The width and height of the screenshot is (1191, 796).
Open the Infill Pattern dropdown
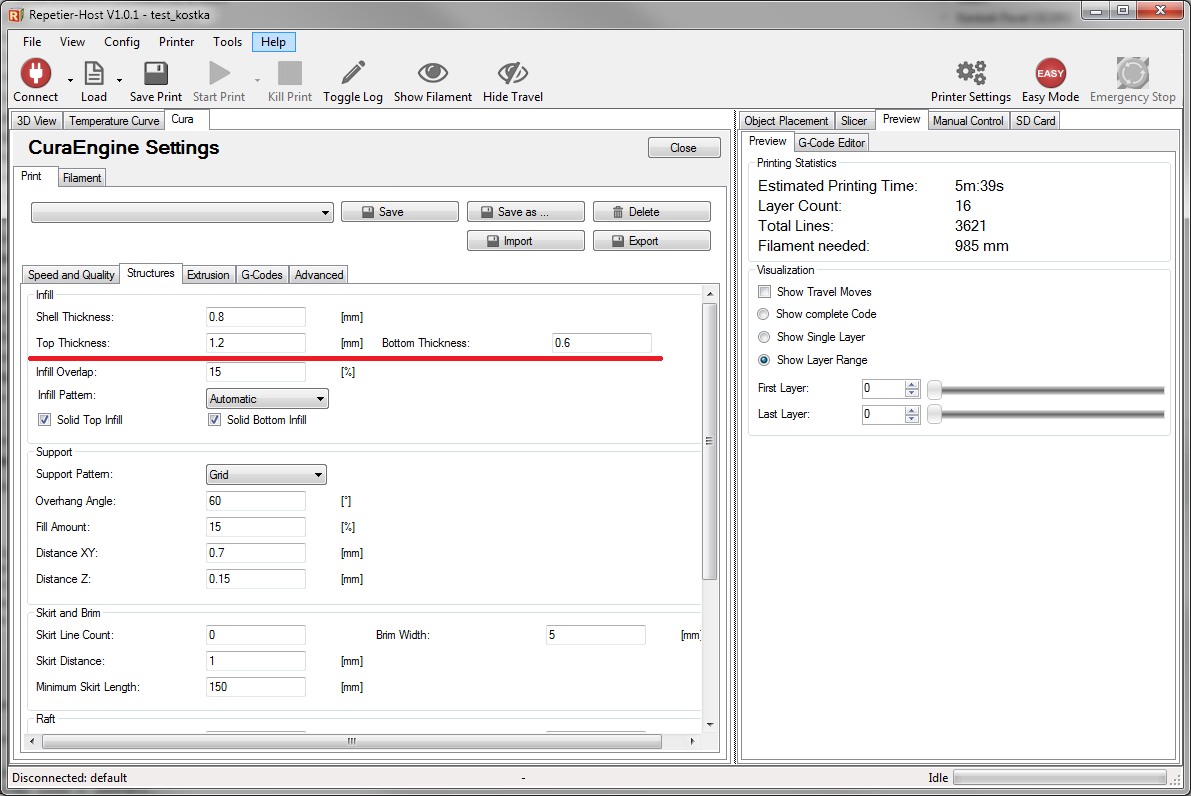pos(267,399)
